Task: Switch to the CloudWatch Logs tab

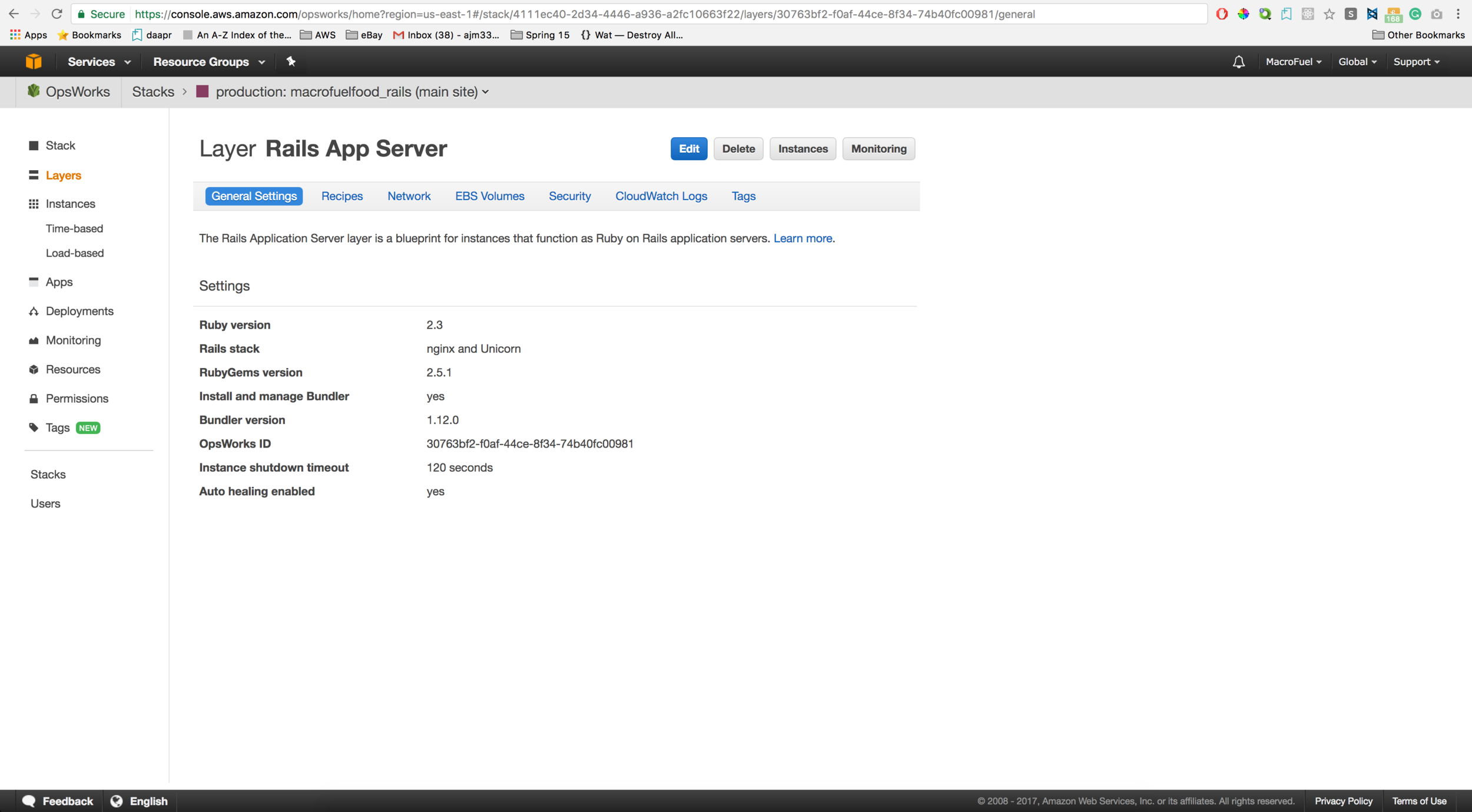Action: coord(661,196)
